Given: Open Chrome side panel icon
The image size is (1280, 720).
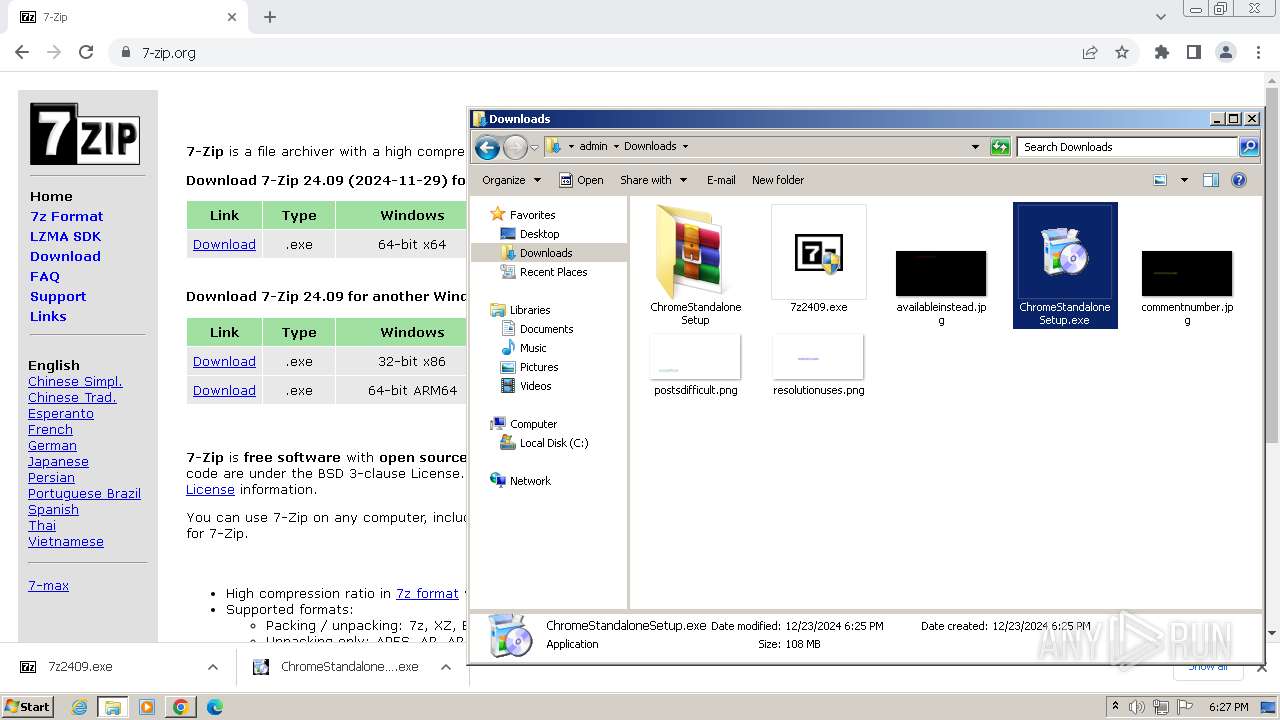Looking at the screenshot, I should coord(1194,53).
